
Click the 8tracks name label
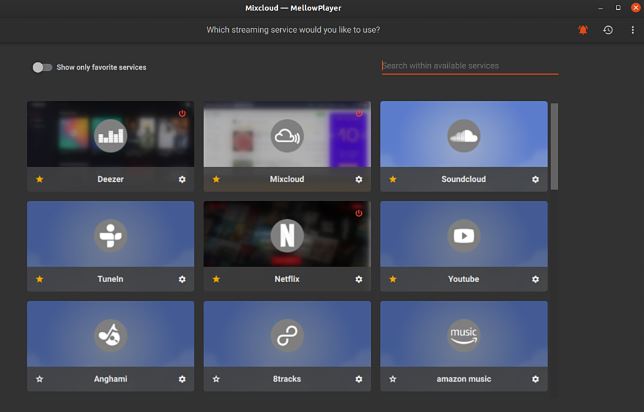(287, 379)
